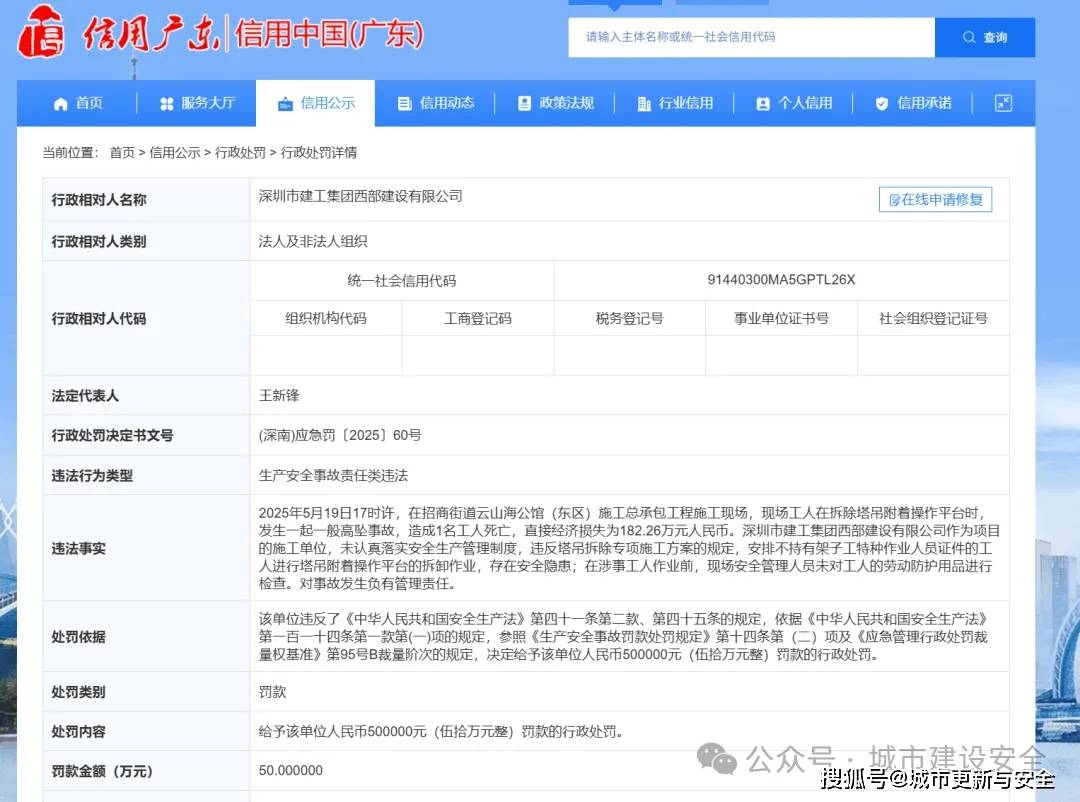This screenshot has width=1080, height=802.
Task: Click the fullscreen icon at the nav bar end
Action: (x=1004, y=103)
